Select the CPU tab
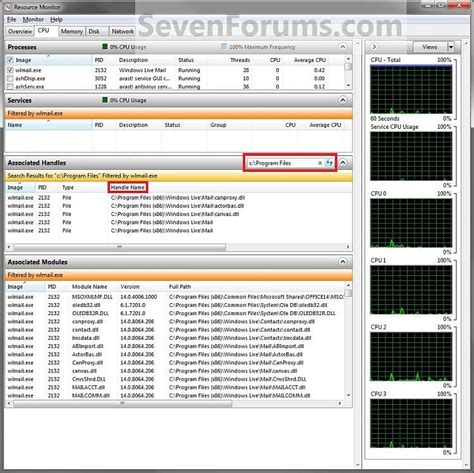 click(x=44, y=30)
